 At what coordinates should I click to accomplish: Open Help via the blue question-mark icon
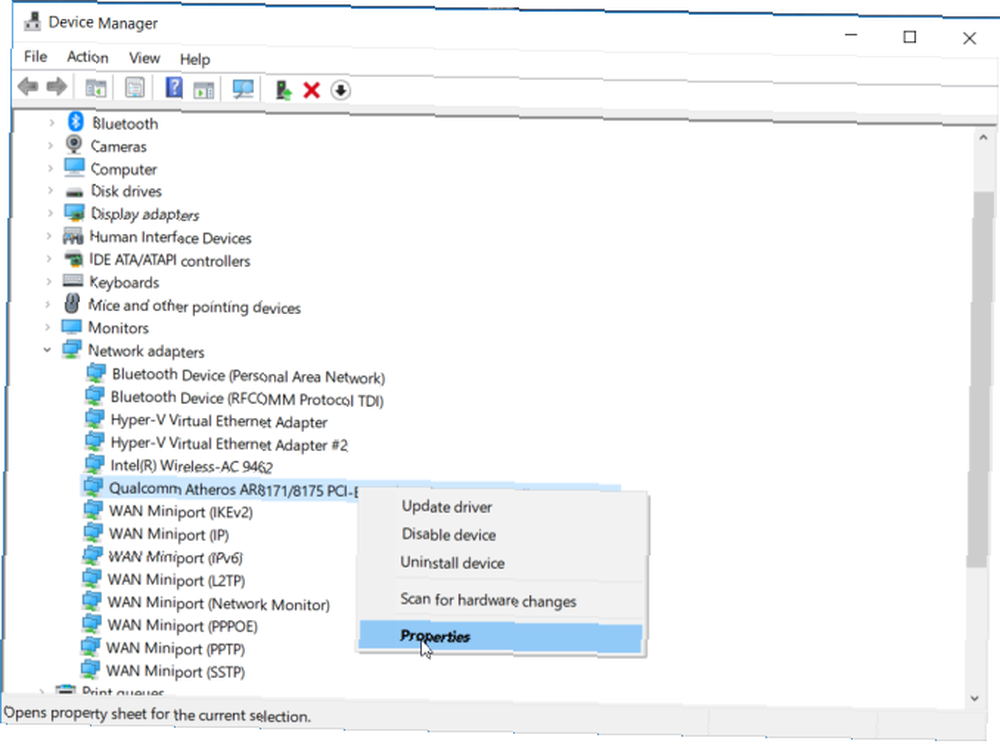coord(173,87)
